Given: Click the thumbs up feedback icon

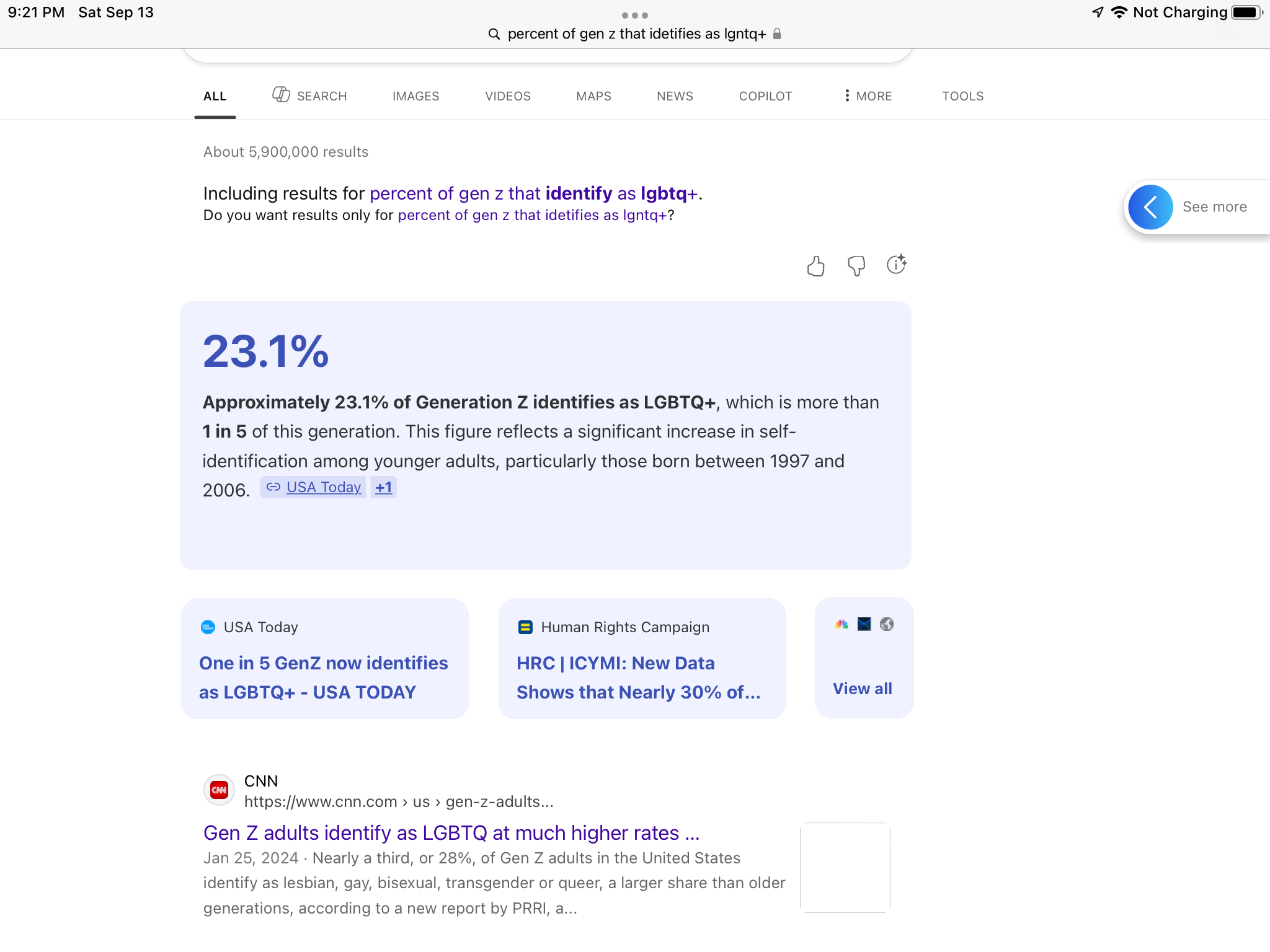Looking at the screenshot, I should click(x=815, y=266).
